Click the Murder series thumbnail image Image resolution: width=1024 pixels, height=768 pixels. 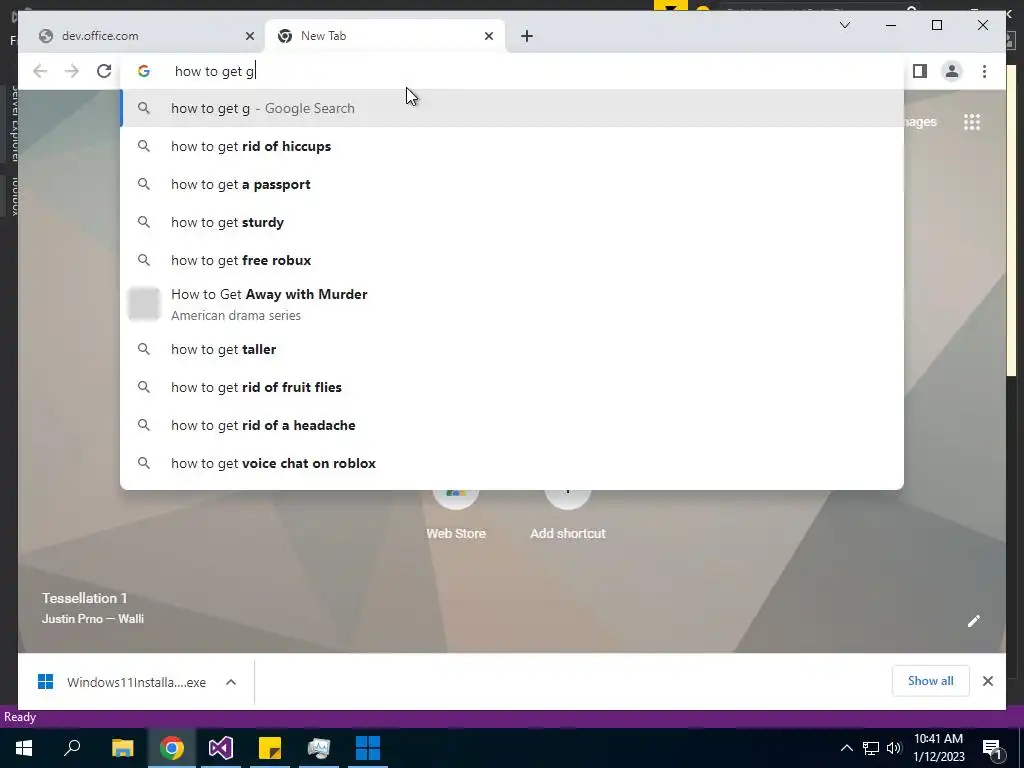[144, 304]
